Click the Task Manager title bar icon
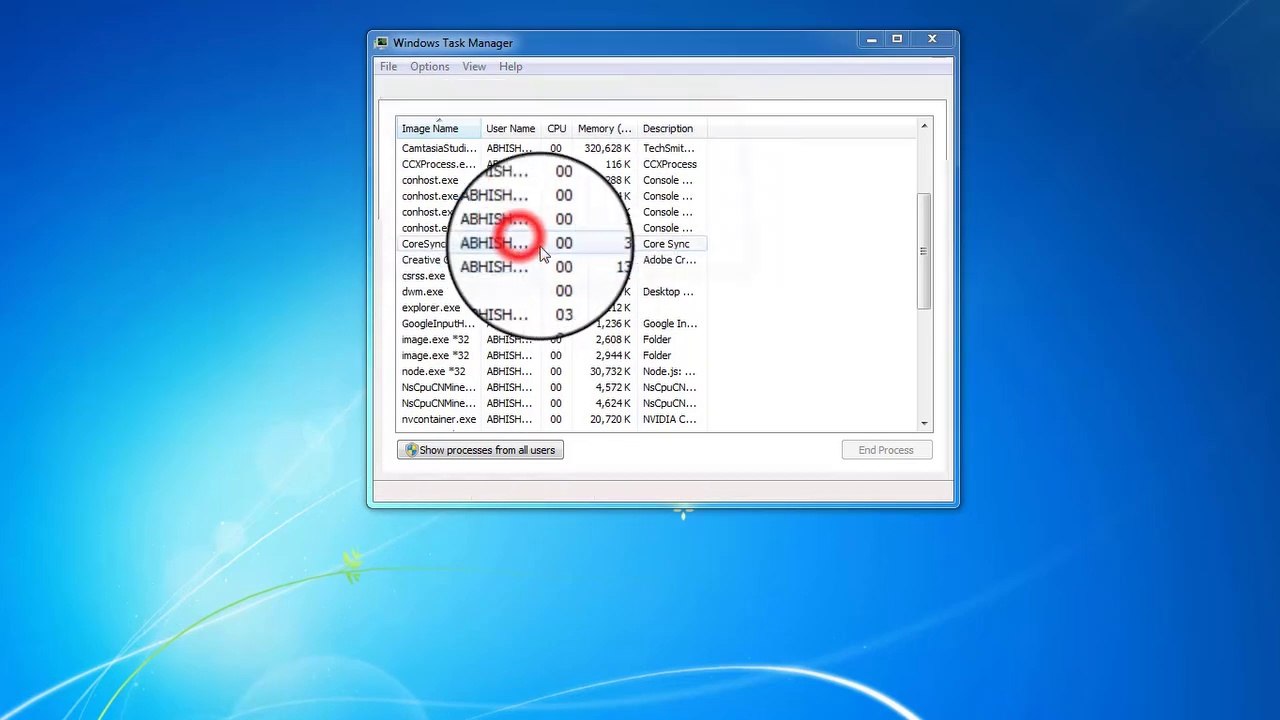Viewport: 1280px width, 720px height. (x=382, y=43)
